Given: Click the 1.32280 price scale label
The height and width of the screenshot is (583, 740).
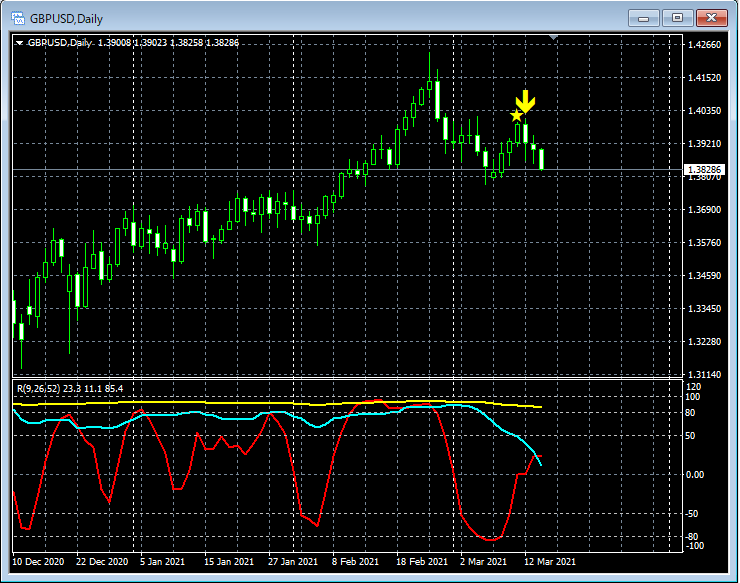Looking at the screenshot, I should pos(704,342).
